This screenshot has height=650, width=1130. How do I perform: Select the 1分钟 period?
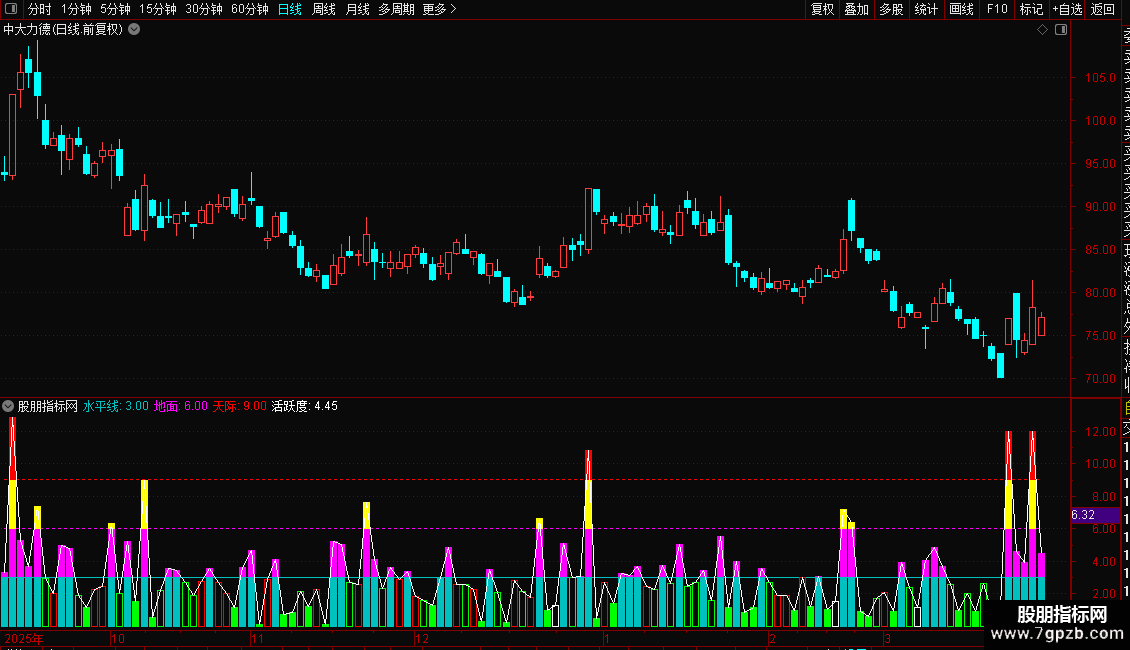(76, 9)
